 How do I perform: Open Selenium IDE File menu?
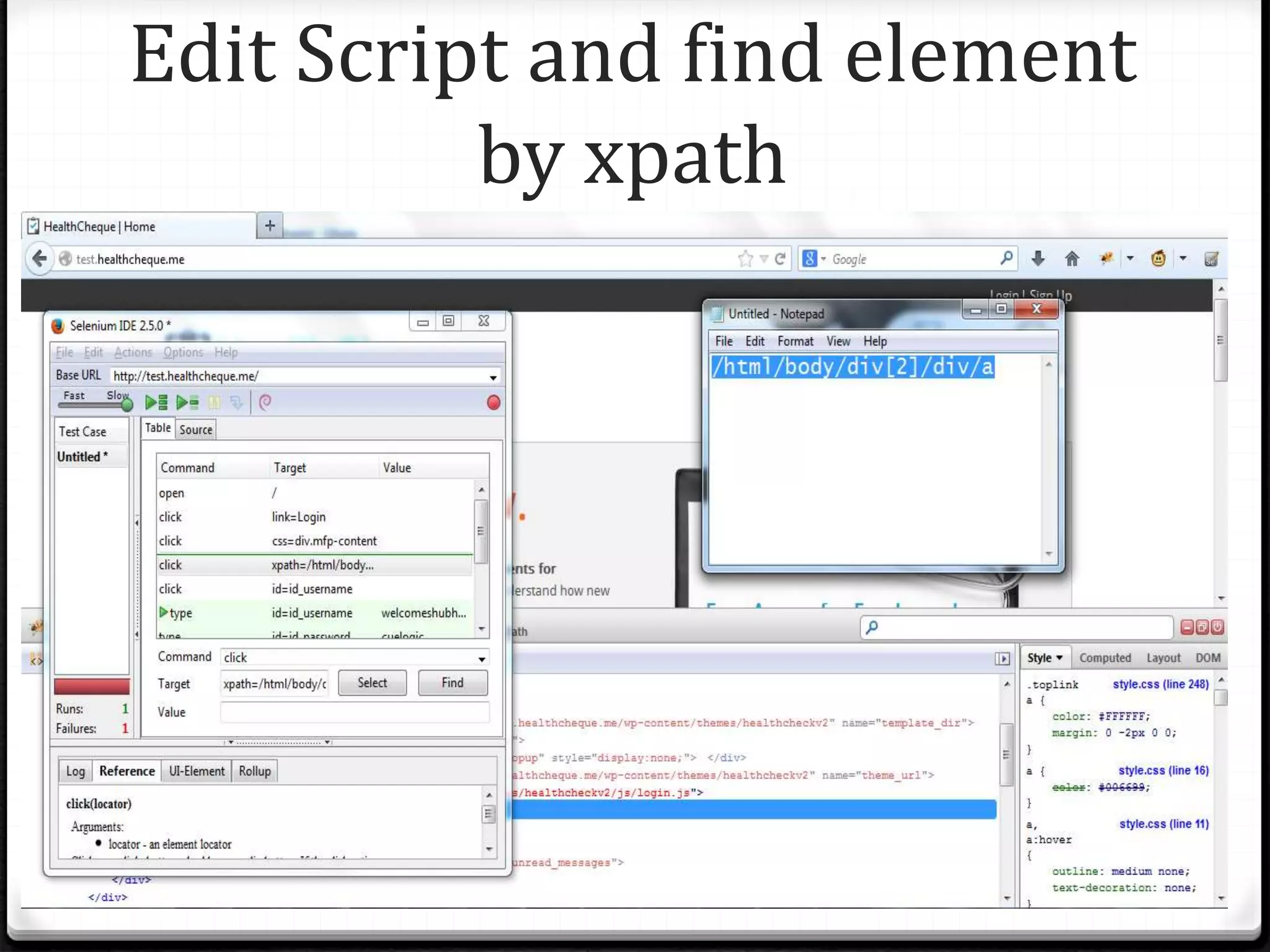coord(64,352)
